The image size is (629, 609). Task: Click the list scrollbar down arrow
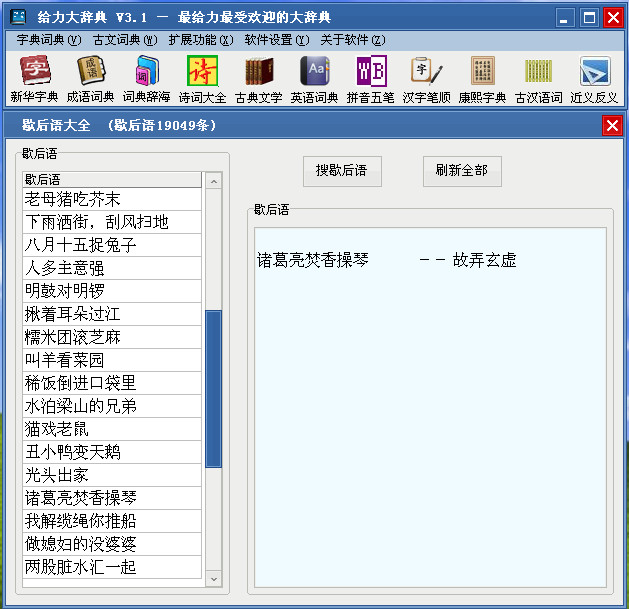[213, 578]
